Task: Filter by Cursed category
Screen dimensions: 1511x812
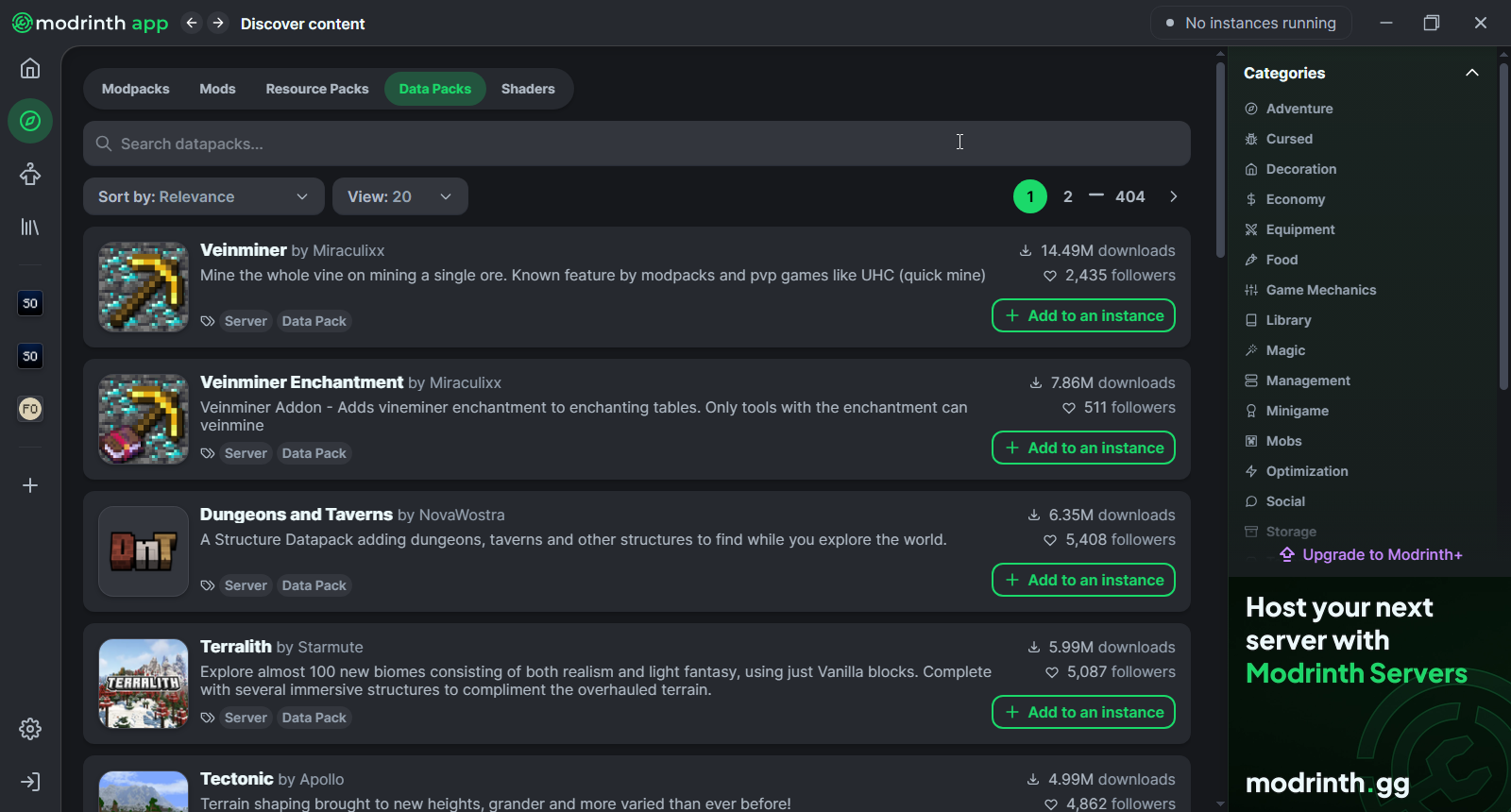Action: pyautogui.click(x=1278, y=139)
